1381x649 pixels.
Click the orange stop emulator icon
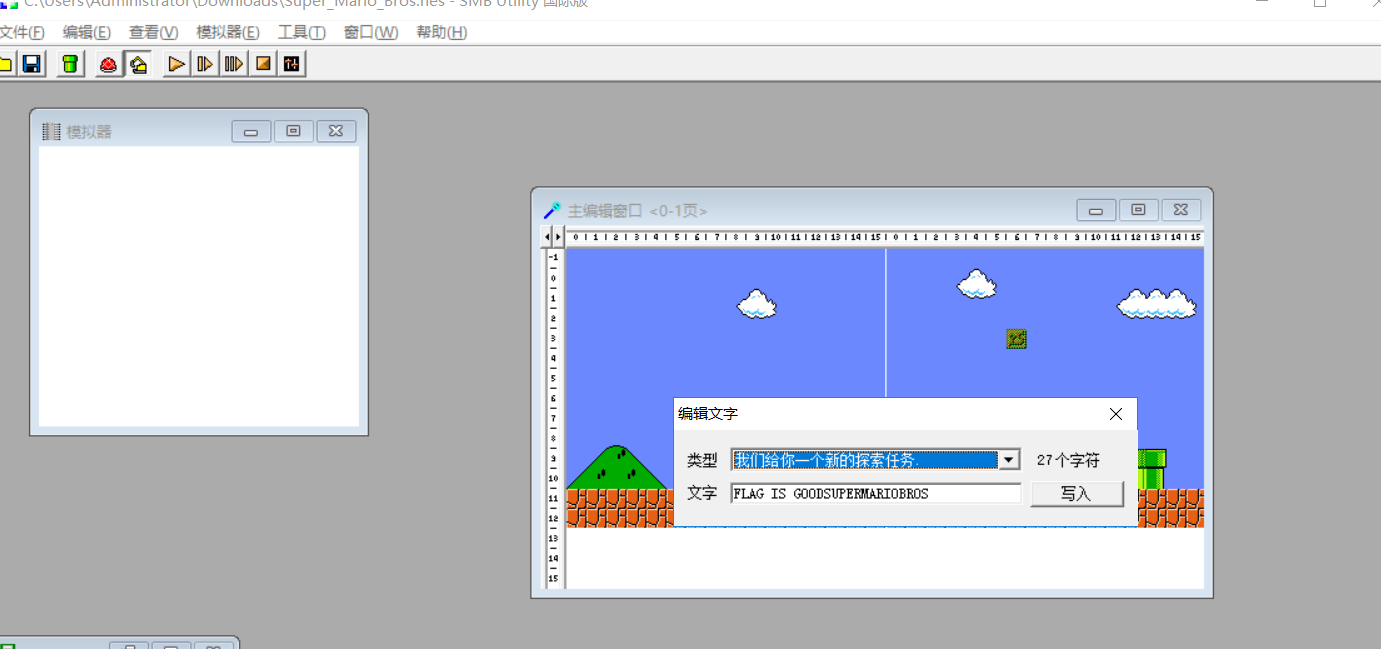(263, 64)
